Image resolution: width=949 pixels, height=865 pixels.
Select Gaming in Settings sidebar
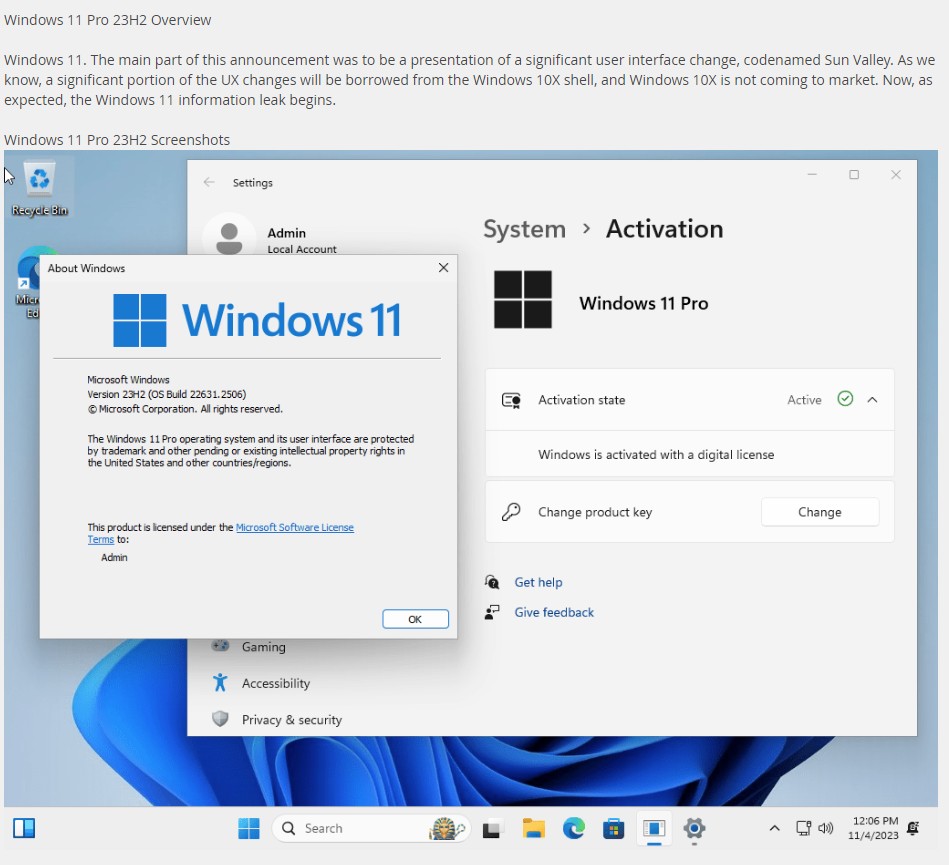click(x=263, y=647)
